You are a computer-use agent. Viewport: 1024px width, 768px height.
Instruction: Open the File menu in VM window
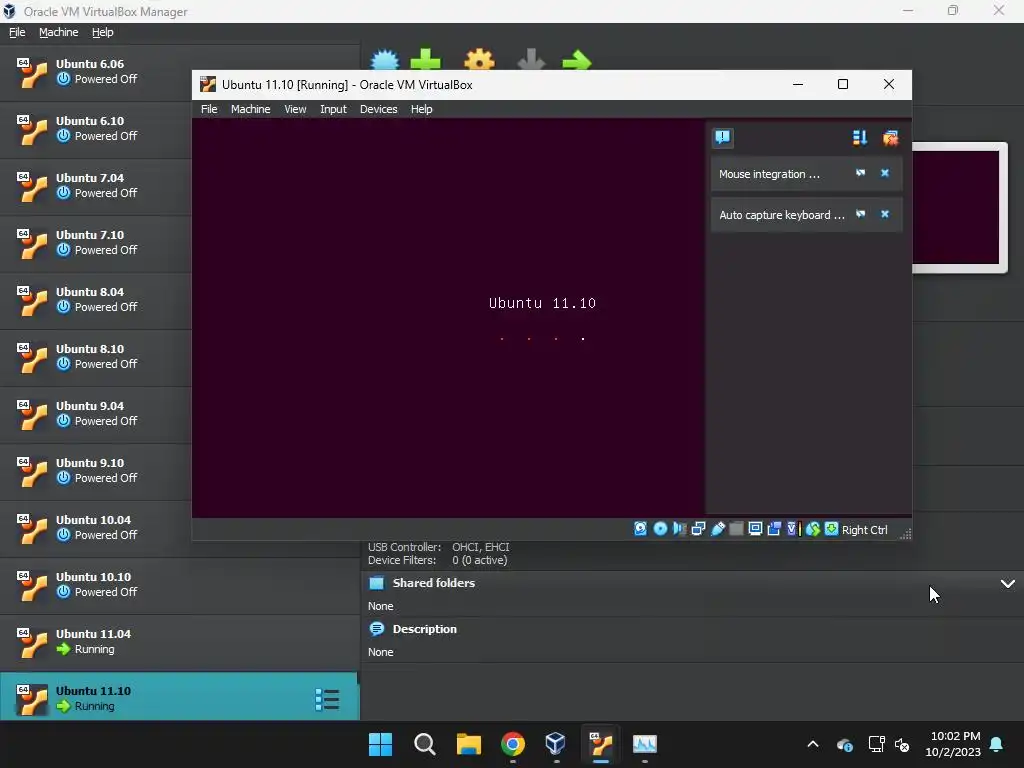click(x=209, y=109)
